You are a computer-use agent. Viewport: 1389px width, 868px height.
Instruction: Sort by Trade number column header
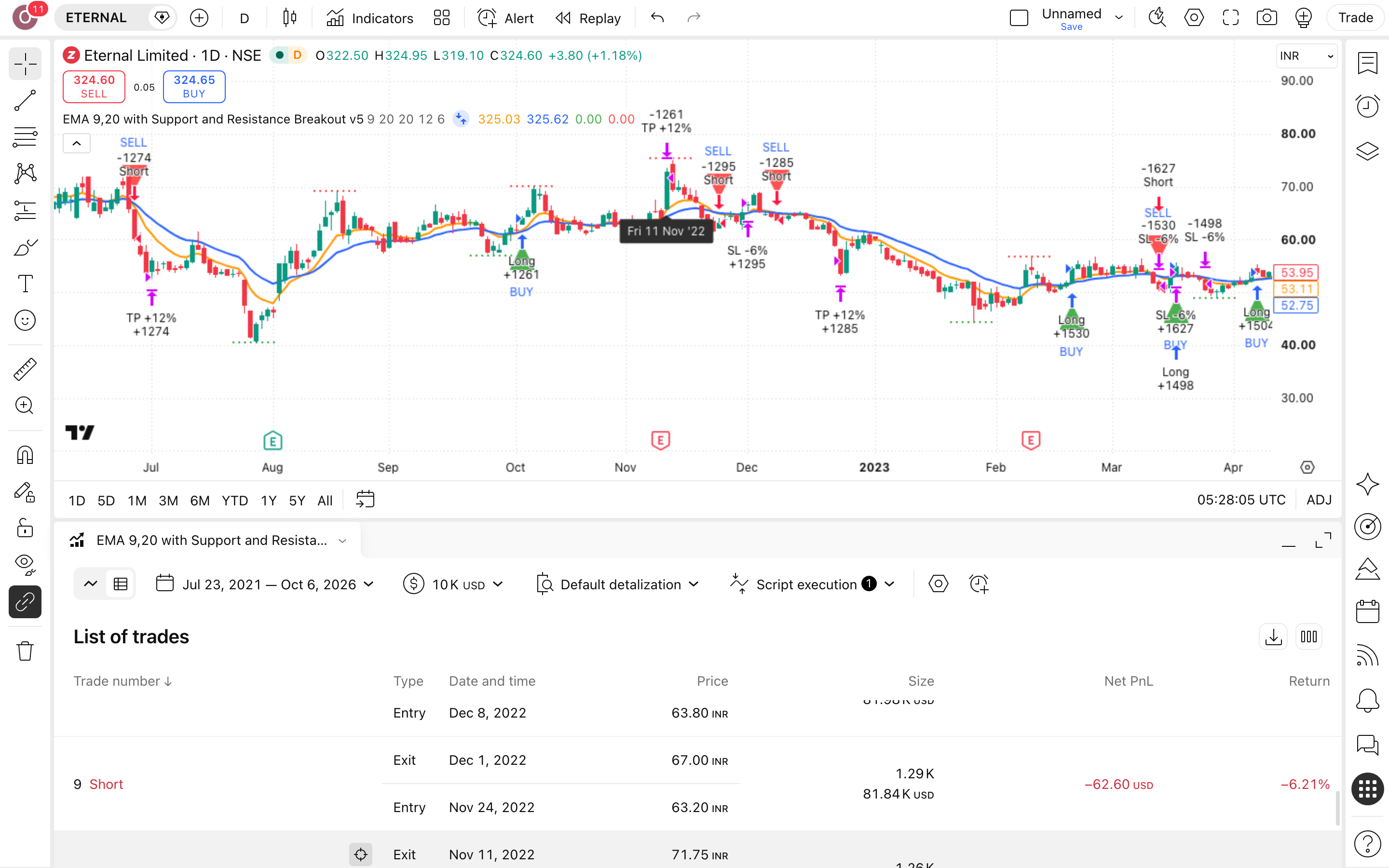click(122, 681)
